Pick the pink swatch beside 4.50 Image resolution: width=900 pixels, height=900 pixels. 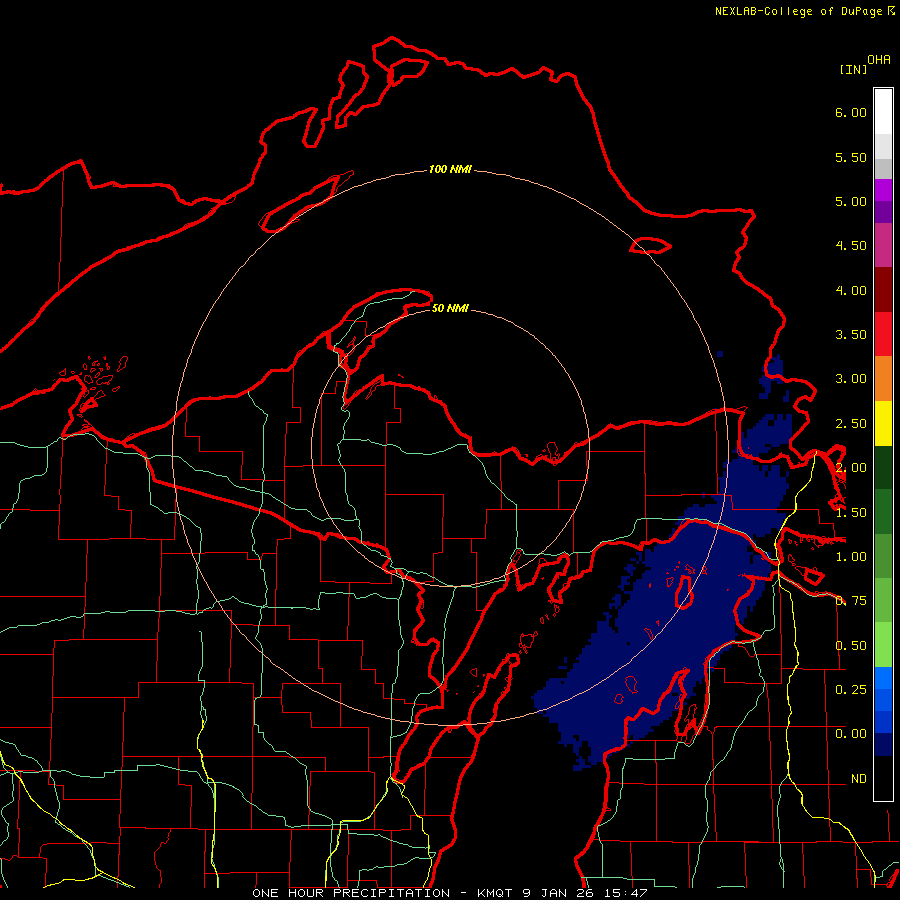coord(883,245)
